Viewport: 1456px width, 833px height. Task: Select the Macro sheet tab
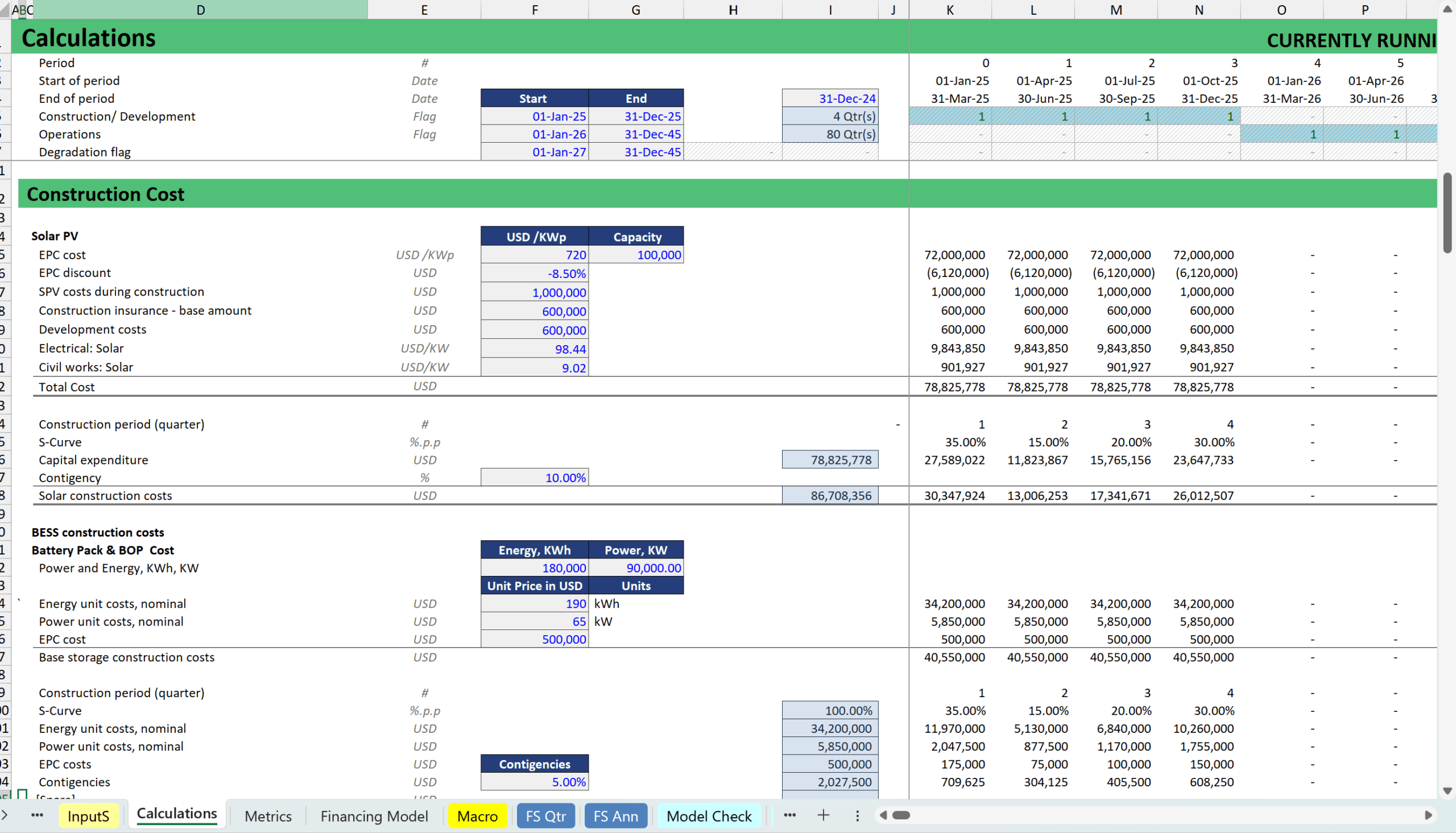pos(477,816)
